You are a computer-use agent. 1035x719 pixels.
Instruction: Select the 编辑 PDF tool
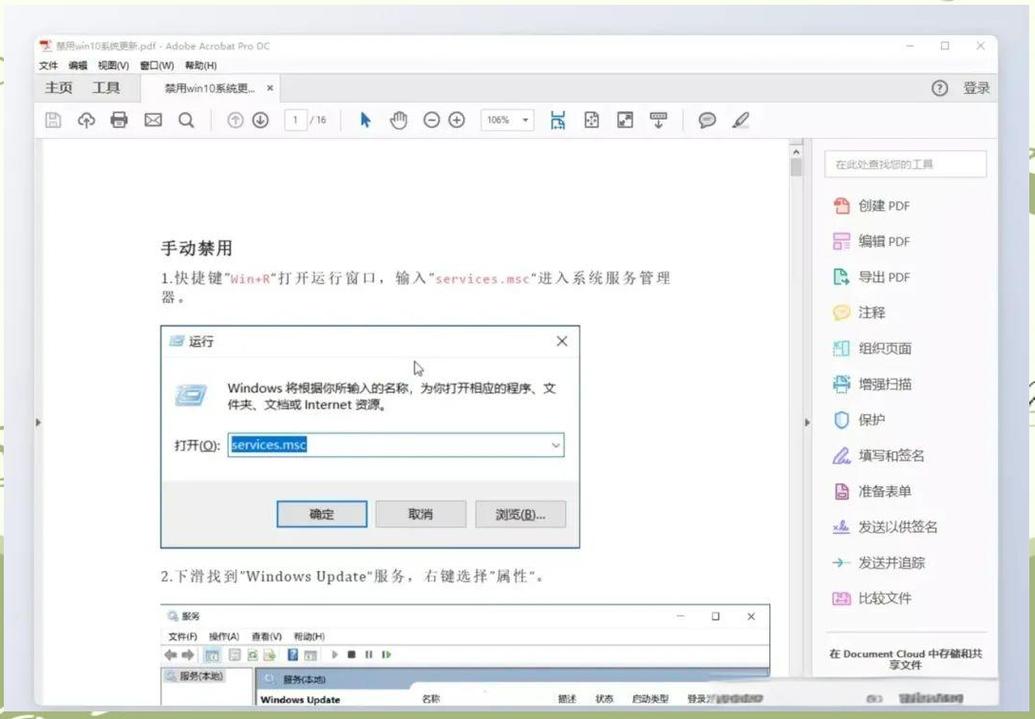pos(886,241)
